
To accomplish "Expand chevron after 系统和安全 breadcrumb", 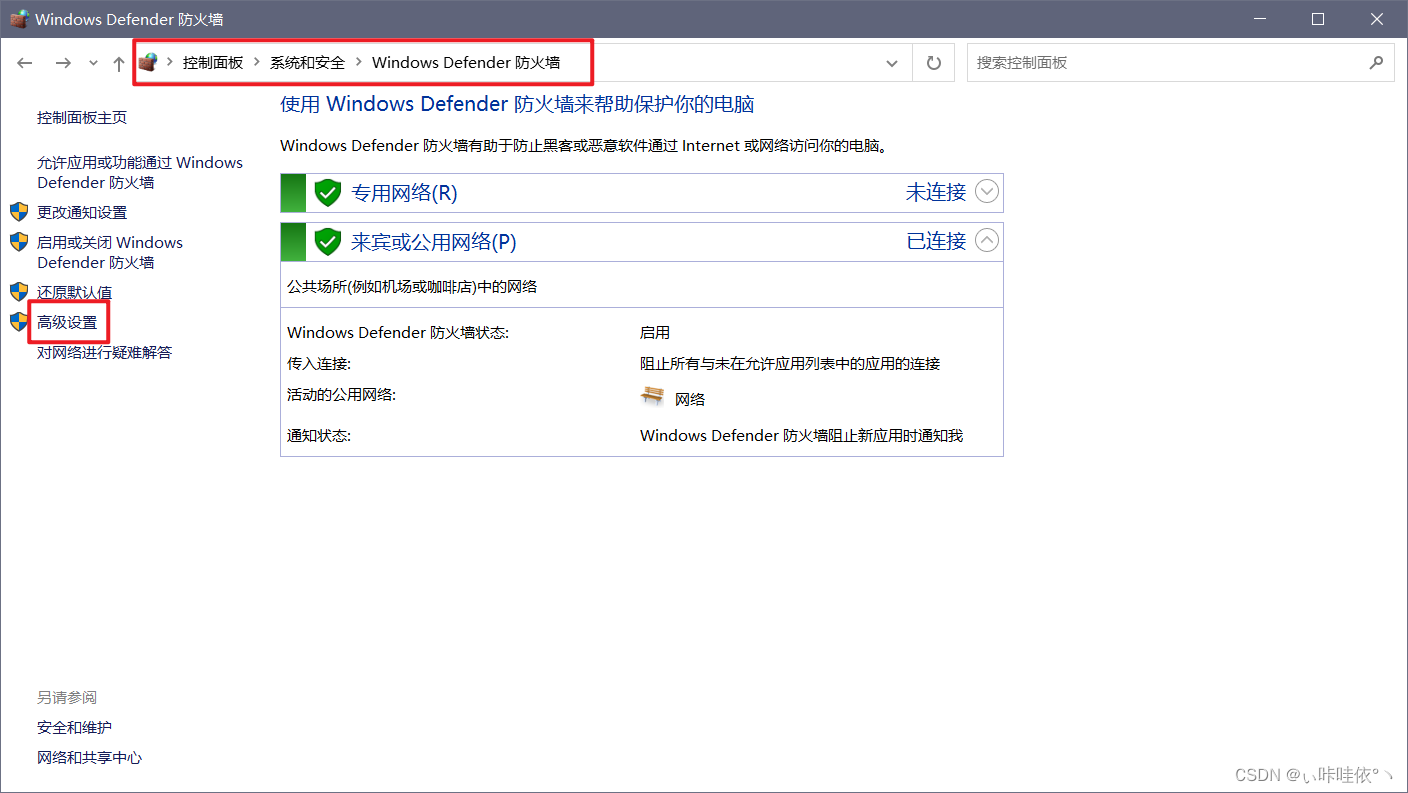I will coord(359,62).
